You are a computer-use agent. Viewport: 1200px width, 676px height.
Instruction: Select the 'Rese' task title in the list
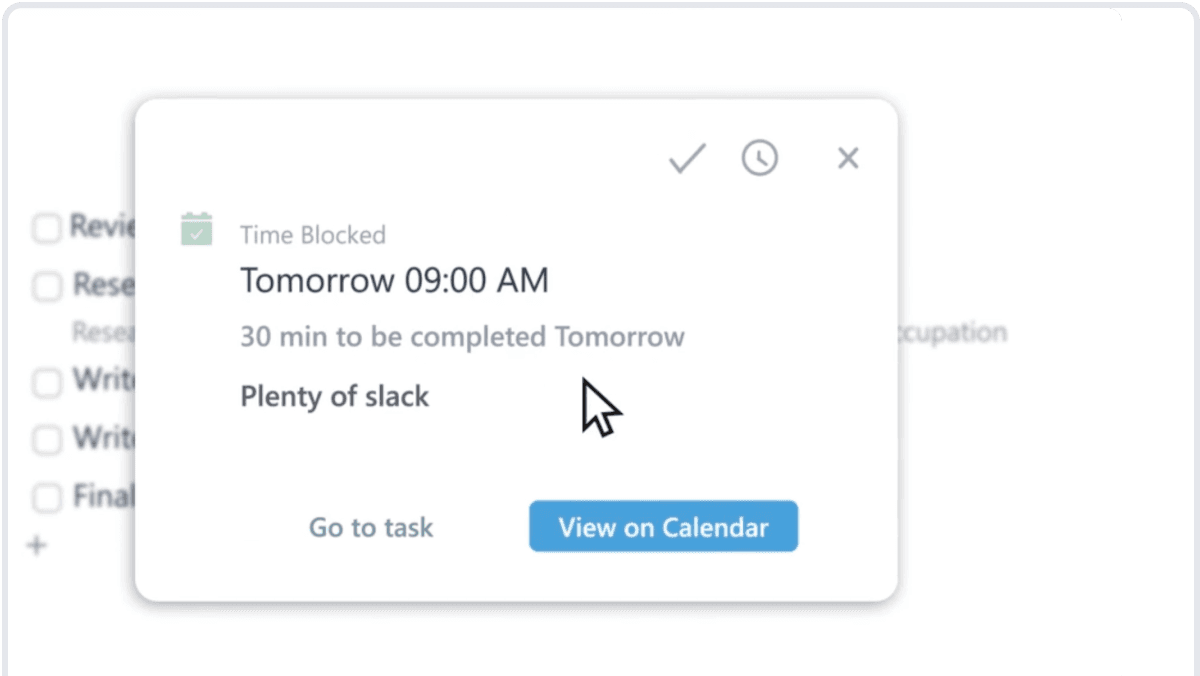(103, 286)
